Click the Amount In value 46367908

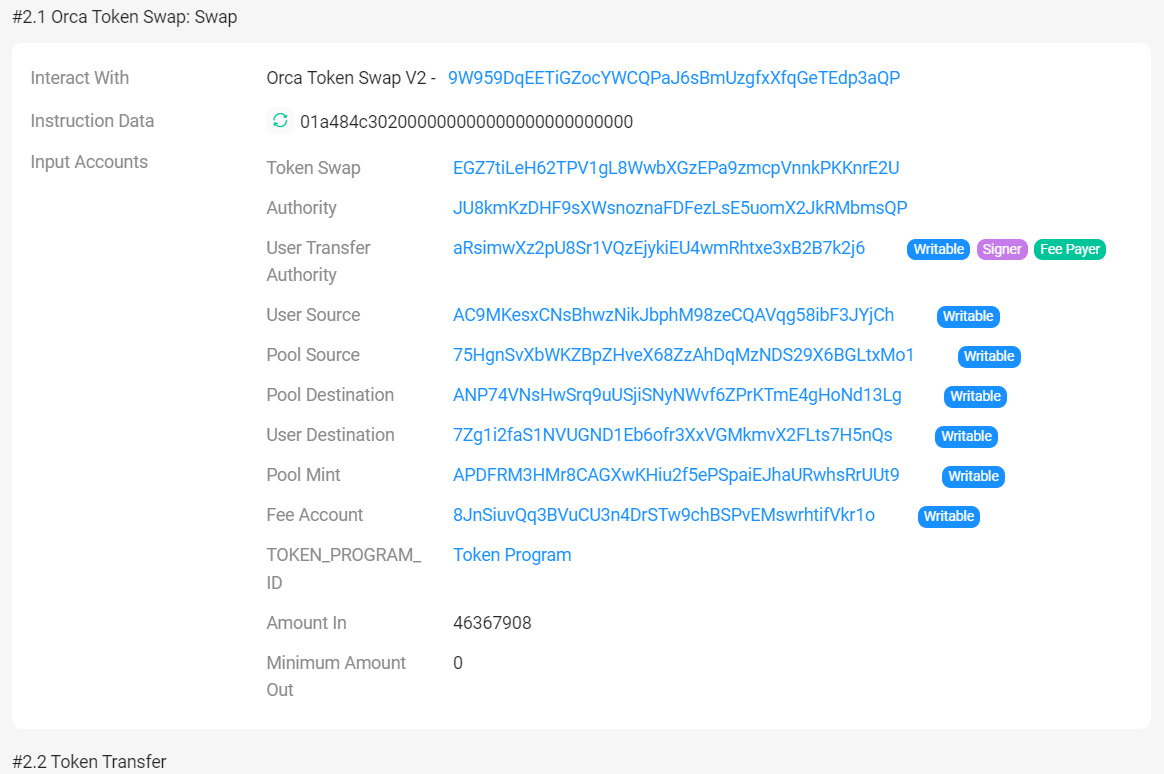492,623
